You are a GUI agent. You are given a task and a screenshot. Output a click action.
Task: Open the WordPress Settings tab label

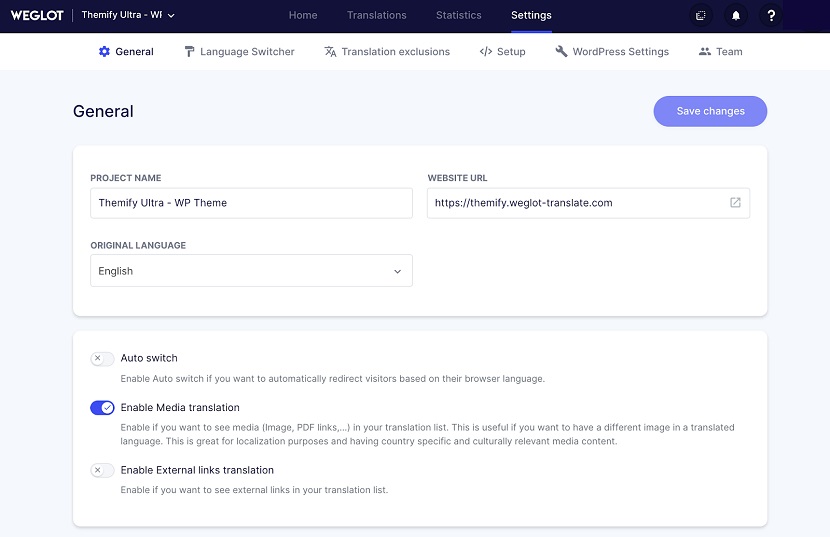pyautogui.click(x=620, y=51)
